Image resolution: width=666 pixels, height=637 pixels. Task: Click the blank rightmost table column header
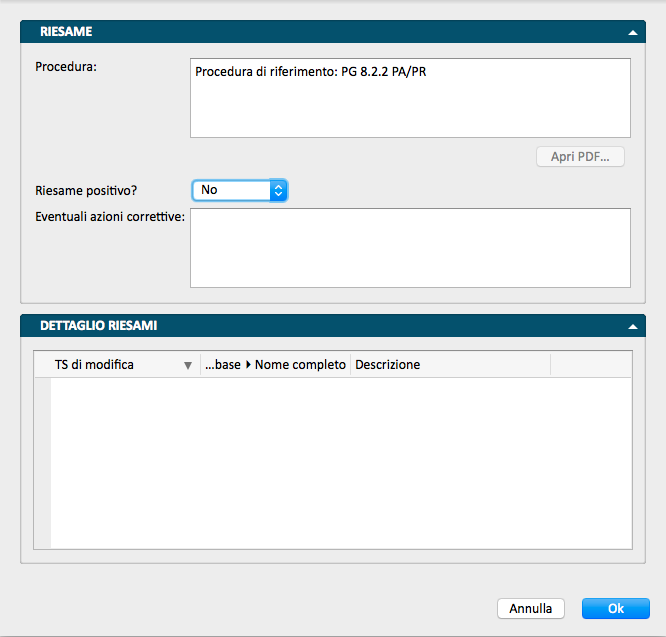(x=590, y=365)
